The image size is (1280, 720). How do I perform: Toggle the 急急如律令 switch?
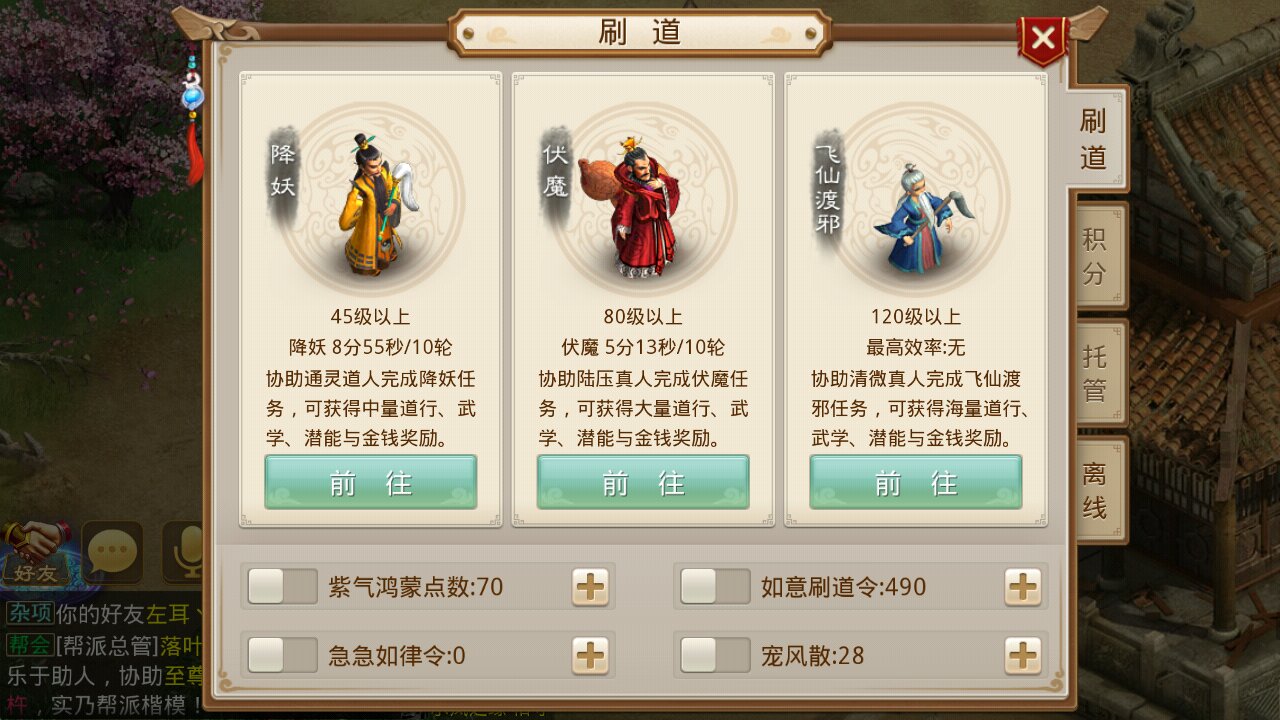point(283,656)
